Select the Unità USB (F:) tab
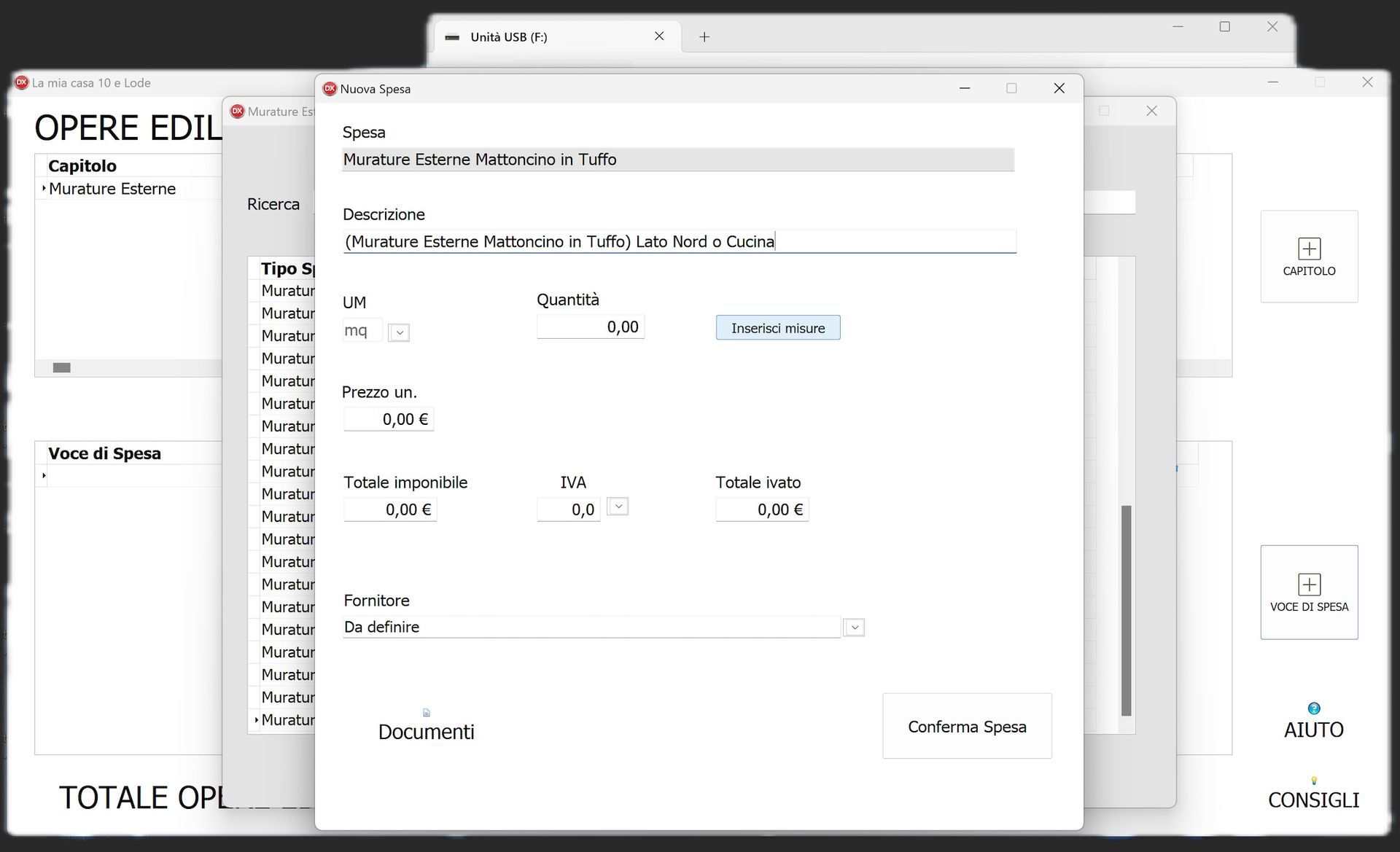This screenshot has height=852, width=1400. click(558, 36)
